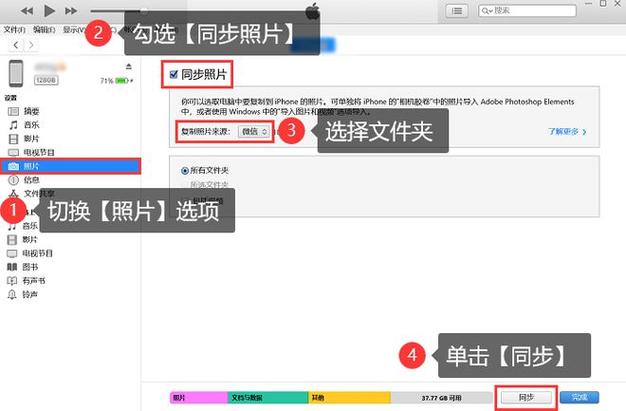Open the 编辑(E) menu

(x=42, y=30)
